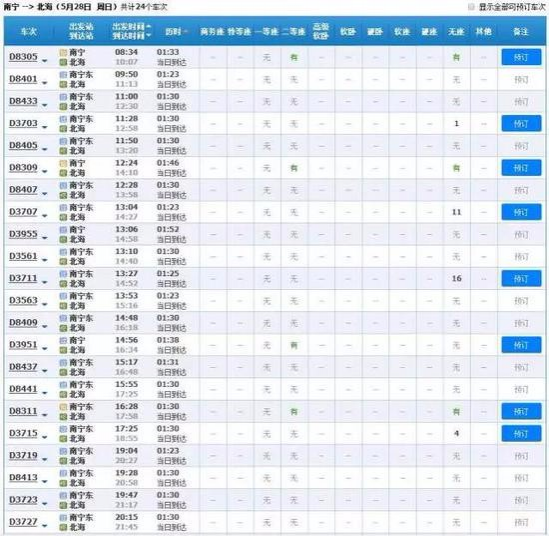Click the no-seat count 11 for D3707
The height and width of the screenshot is (536, 549).
456,212
